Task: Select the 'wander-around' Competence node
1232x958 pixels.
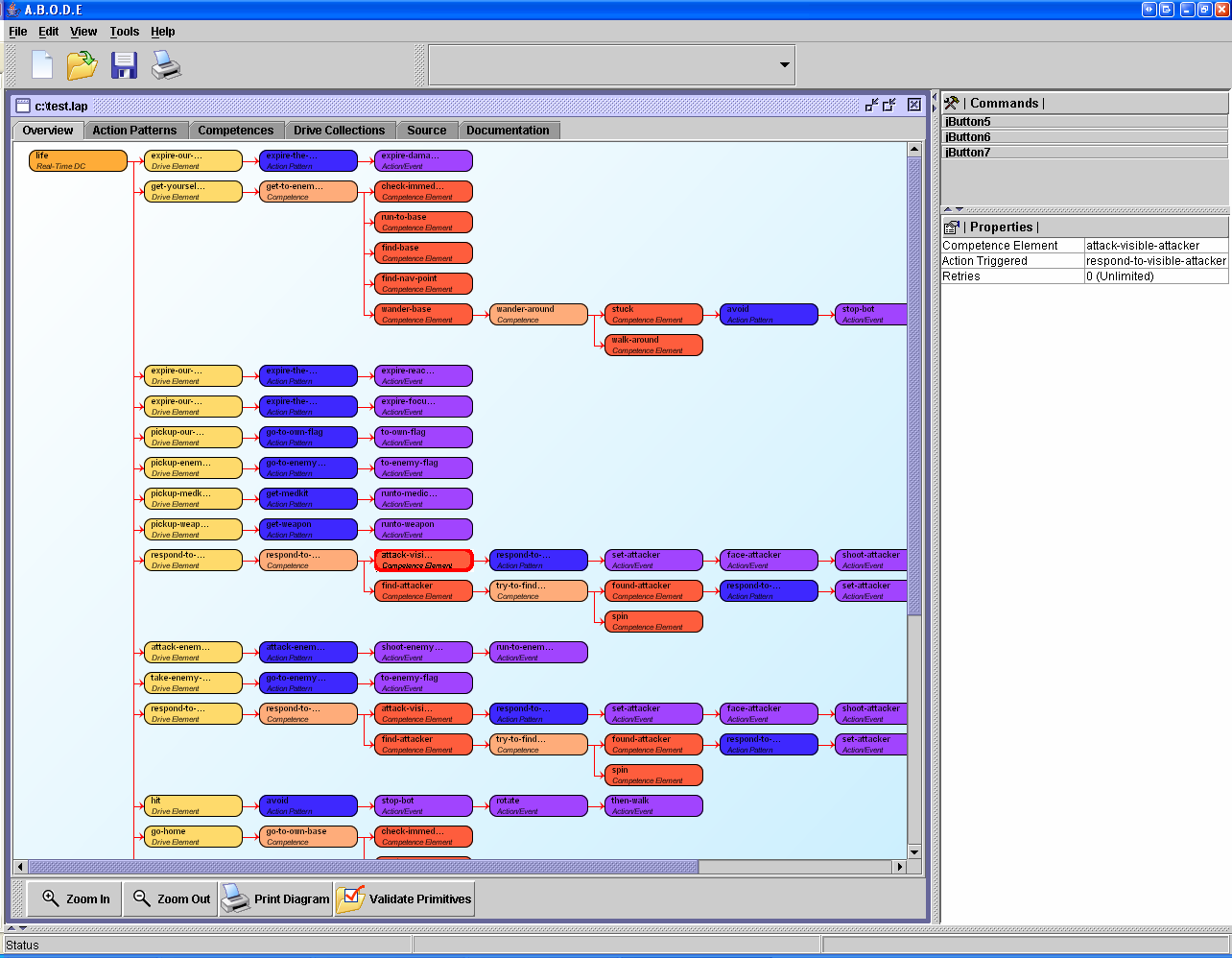Action: coord(538,315)
